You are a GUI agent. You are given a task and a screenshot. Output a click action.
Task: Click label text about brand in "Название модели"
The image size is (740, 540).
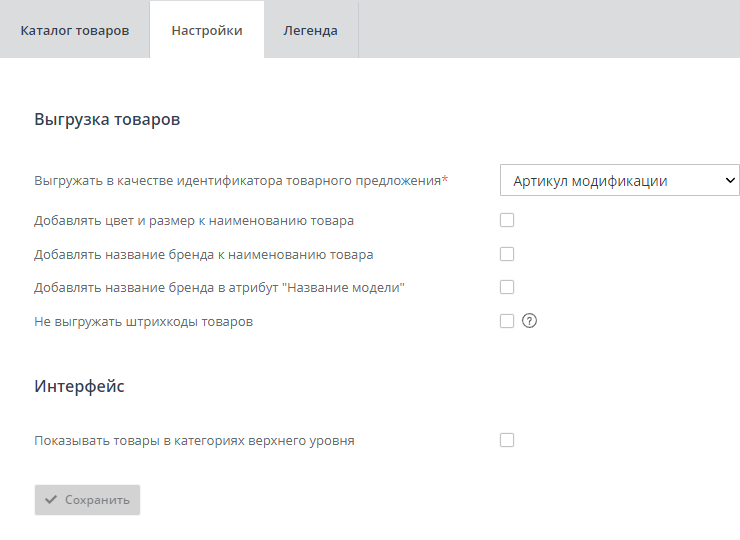[x=219, y=288]
